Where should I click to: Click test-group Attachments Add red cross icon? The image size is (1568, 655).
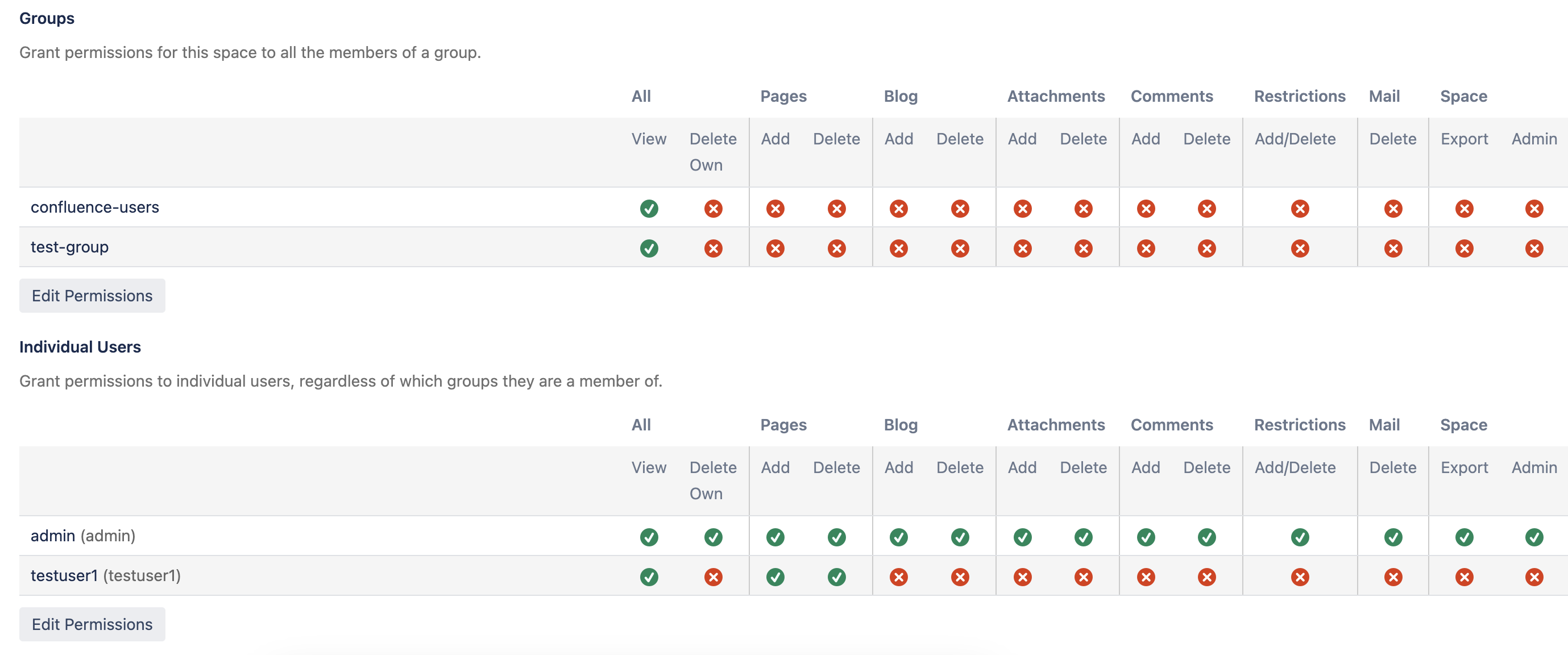pos(1022,248)
